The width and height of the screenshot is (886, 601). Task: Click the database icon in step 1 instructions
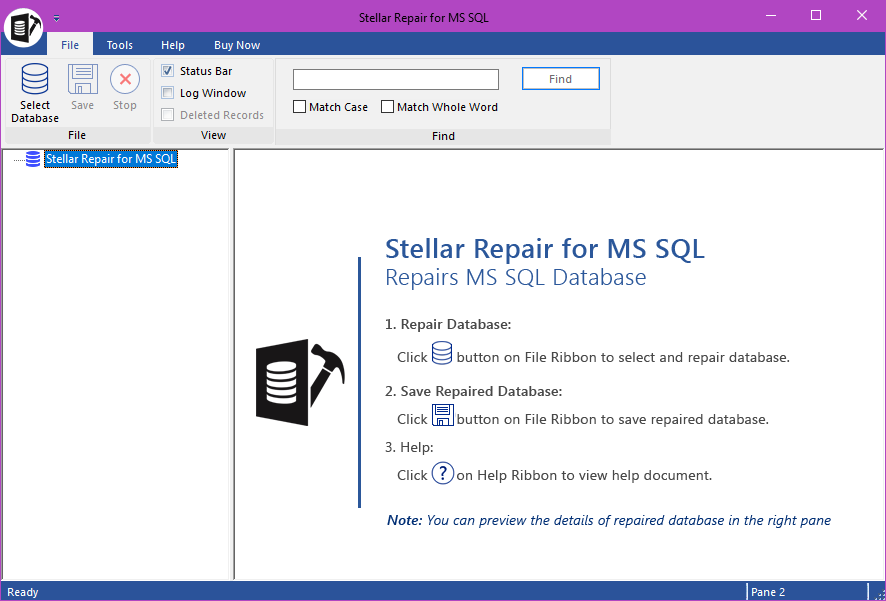(x=442, y=352)
